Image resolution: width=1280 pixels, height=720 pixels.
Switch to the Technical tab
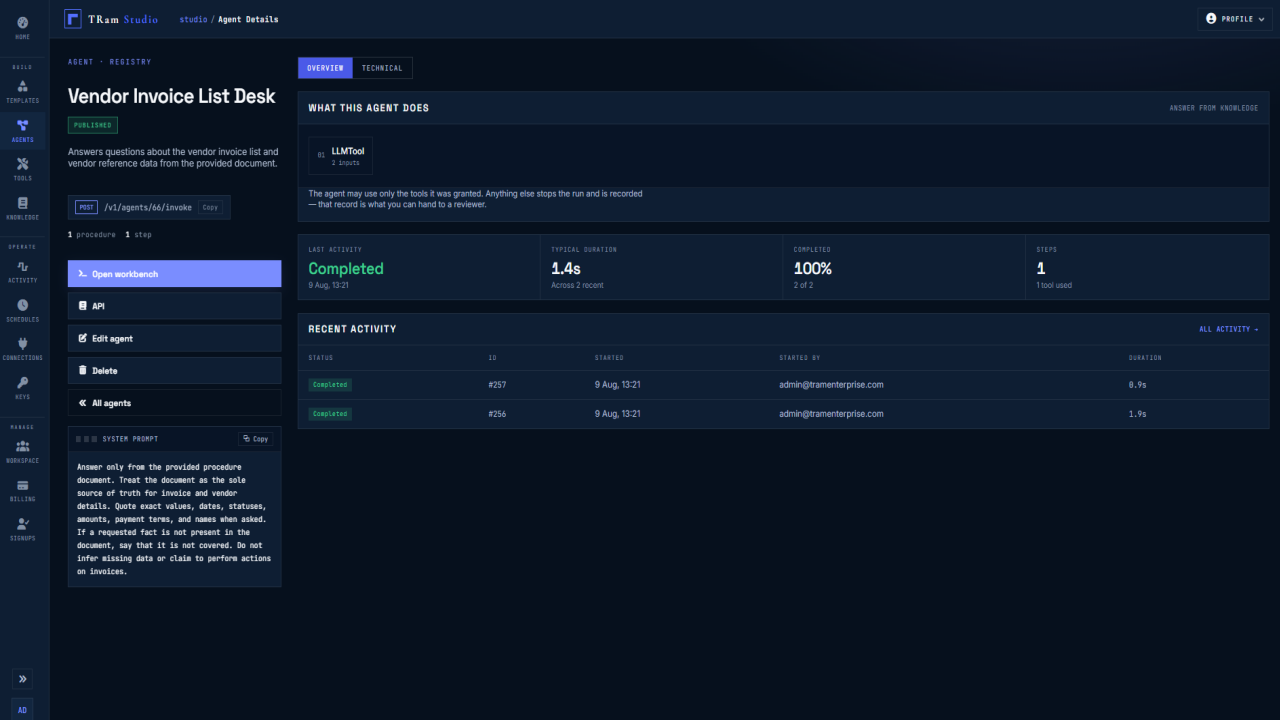[x=382, y=68]
